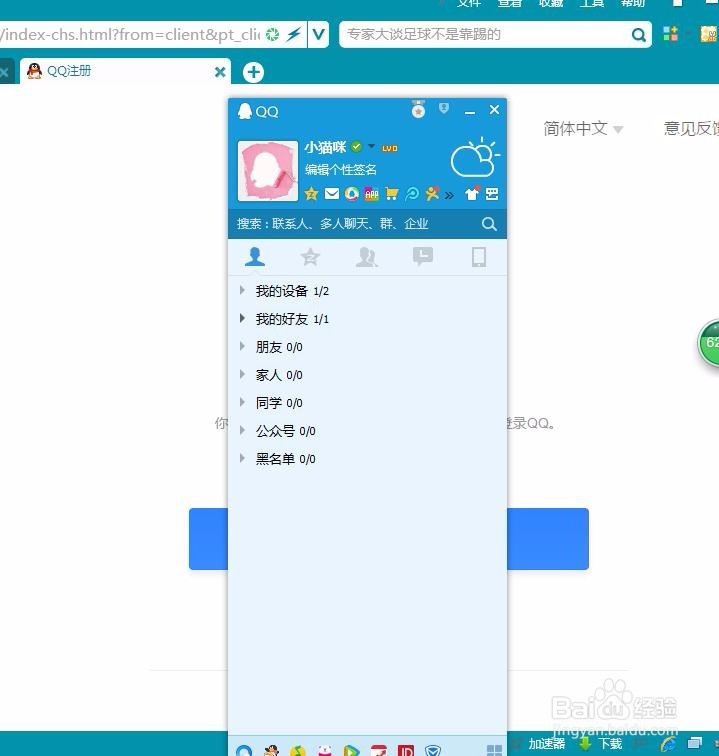Open the QQ Music icon at bottom bar
719x756 pixels.
click(298, 751)
